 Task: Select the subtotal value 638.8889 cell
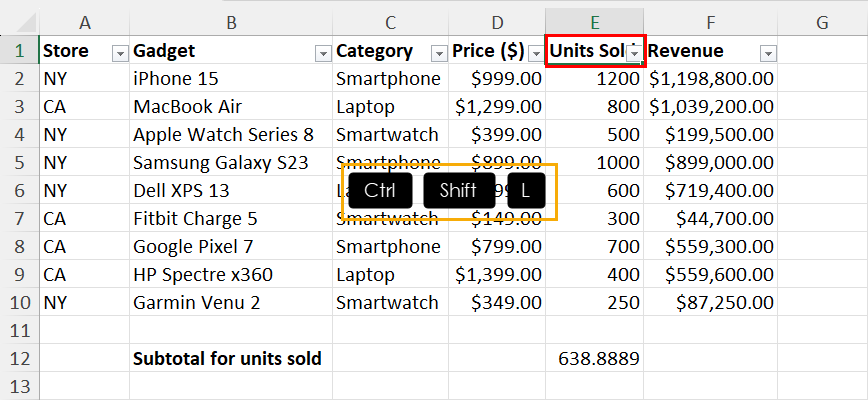pyautogui.click(x=595, y=359)
